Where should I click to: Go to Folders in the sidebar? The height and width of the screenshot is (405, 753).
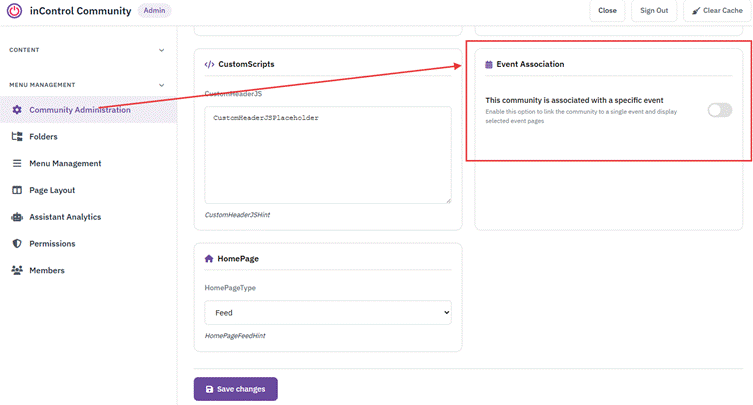[x=88, y=136]
